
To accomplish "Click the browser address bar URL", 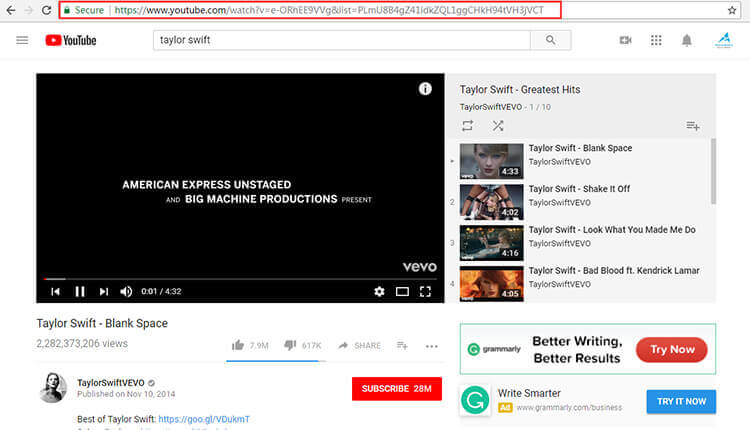I will click(329, 10).
